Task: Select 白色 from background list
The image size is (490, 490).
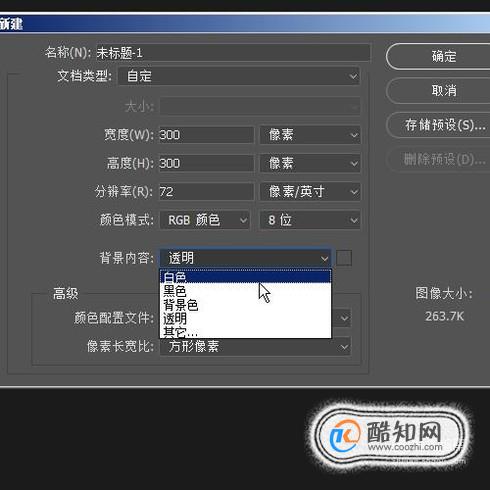Action: click(x=246, y=277)
